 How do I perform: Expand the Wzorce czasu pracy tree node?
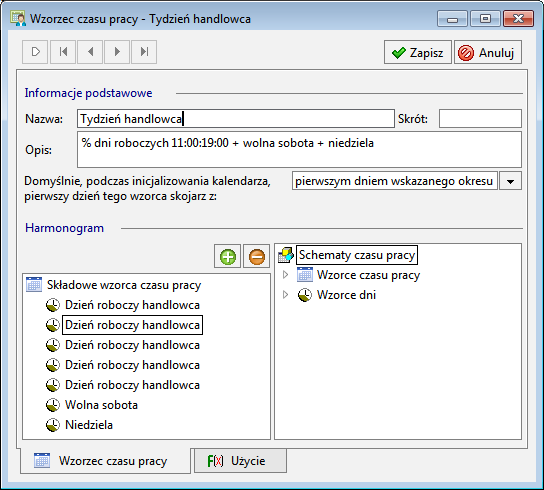(x=286, y=275)
